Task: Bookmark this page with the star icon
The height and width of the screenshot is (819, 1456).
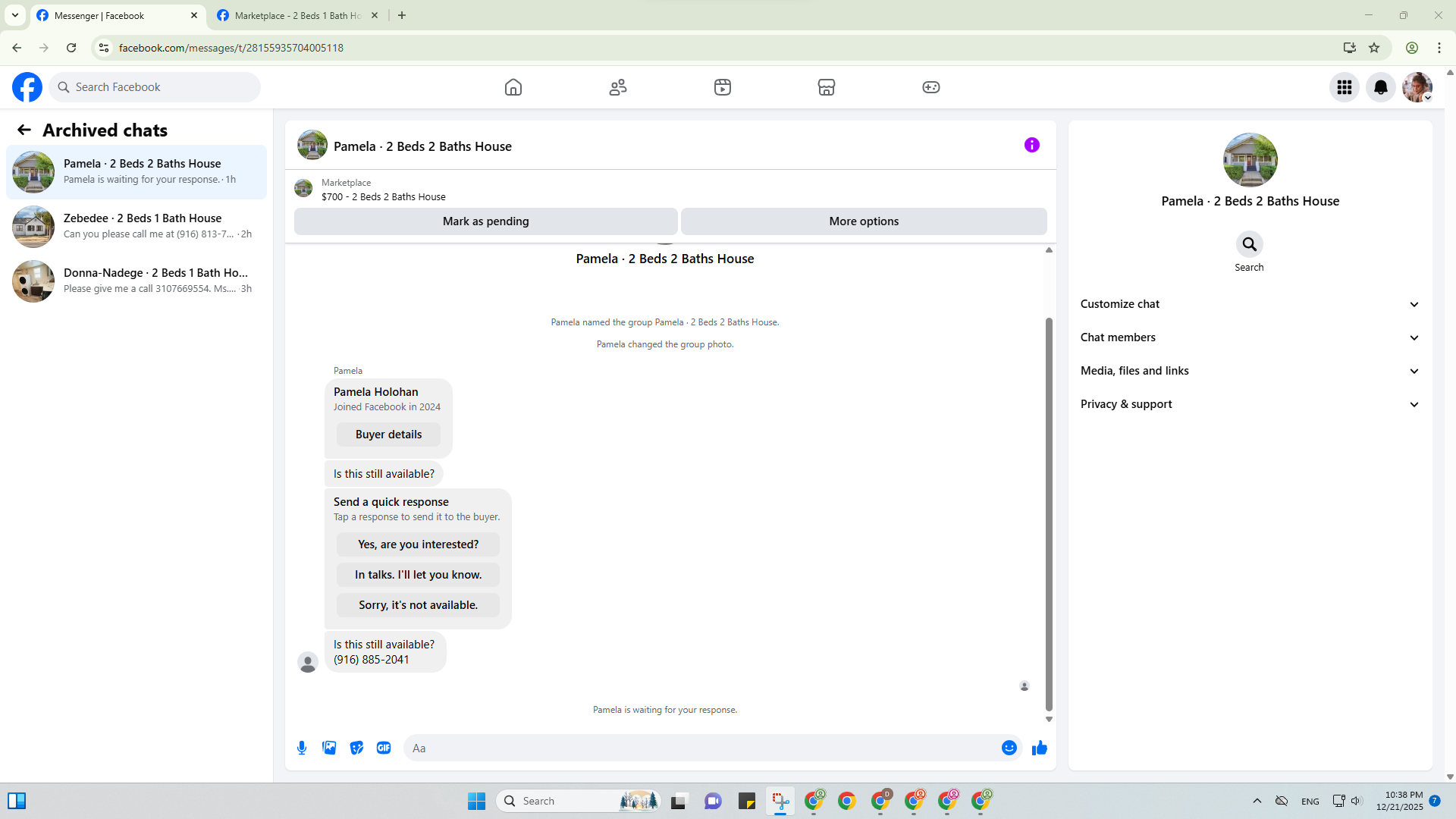Action: (1374, 48)
